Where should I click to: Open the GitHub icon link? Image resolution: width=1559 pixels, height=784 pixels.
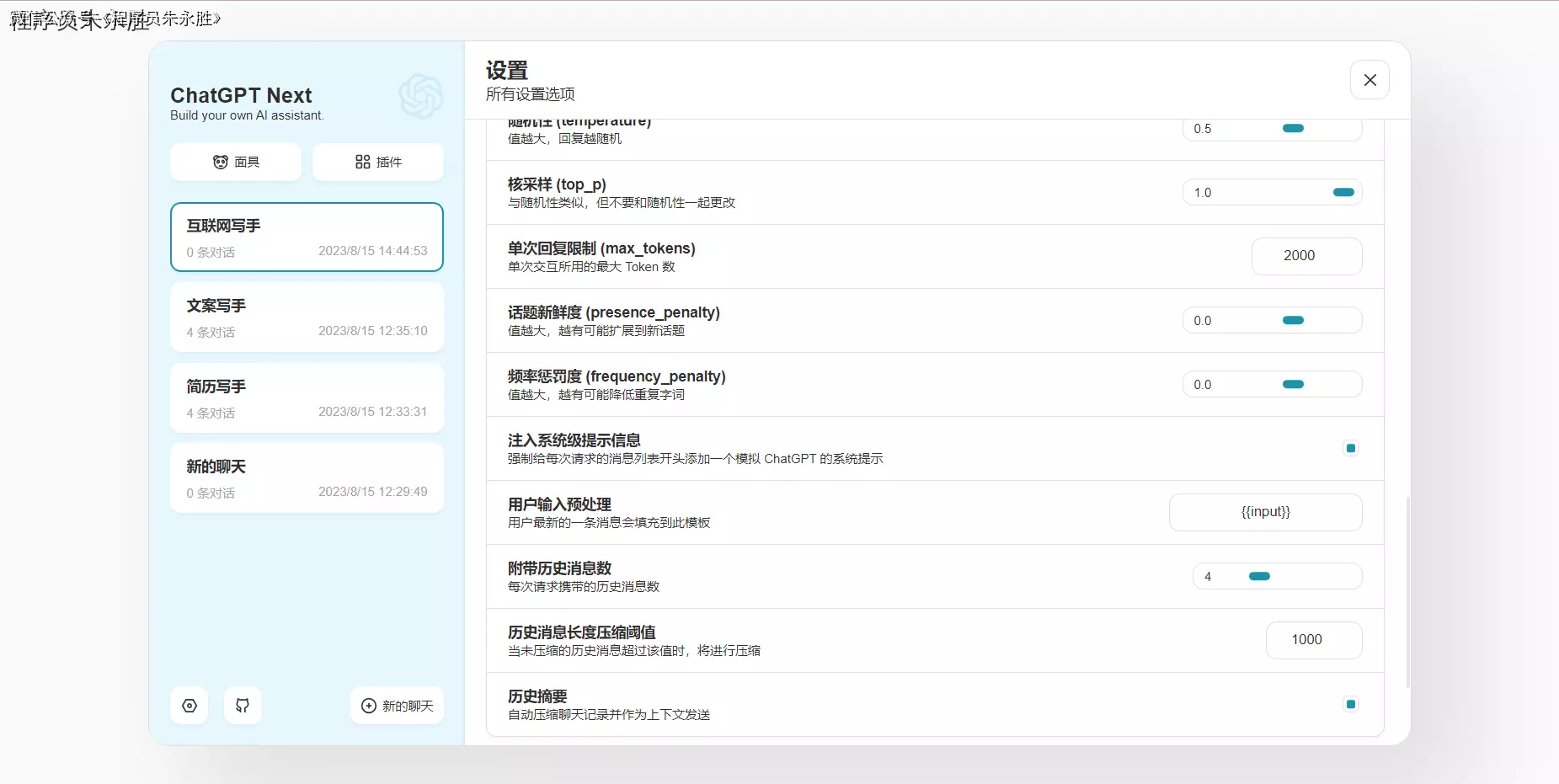point(243,706)
